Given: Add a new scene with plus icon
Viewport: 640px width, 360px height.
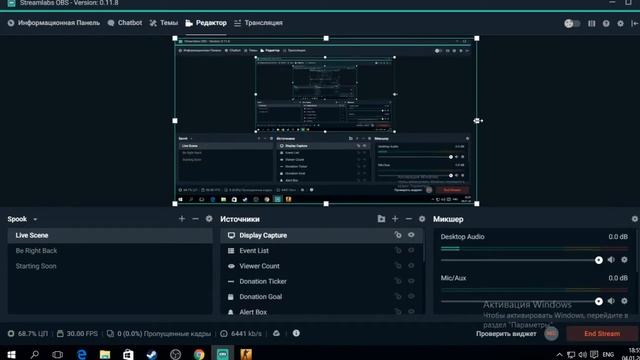Looking at the screenshot, I should pos(182,219).
